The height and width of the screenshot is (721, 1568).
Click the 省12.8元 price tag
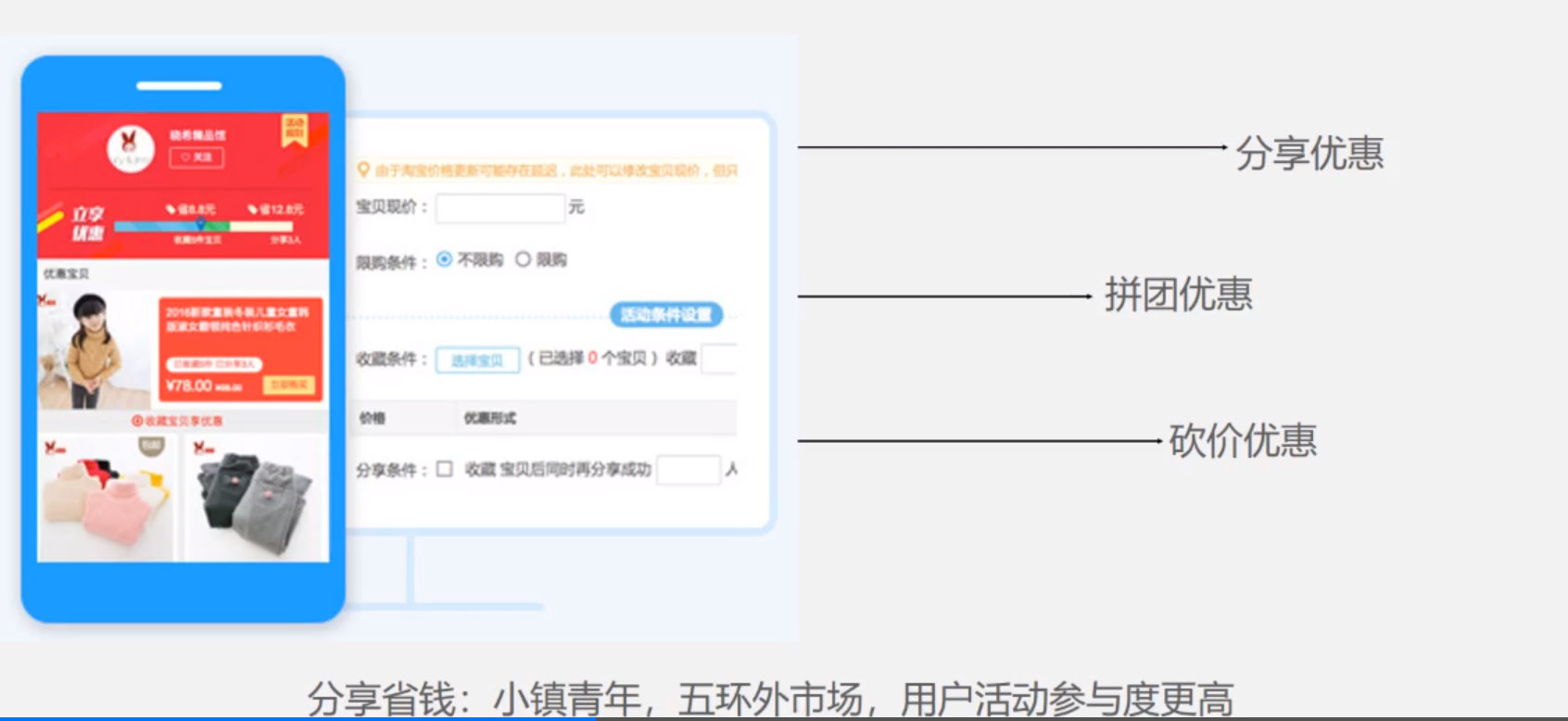tap(274, 209)
